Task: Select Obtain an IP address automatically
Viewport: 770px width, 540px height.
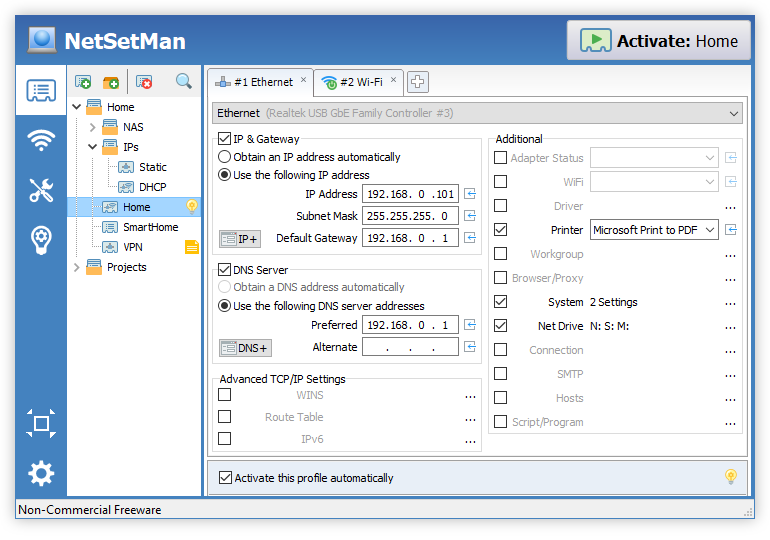Action: (x=225, y=157)
